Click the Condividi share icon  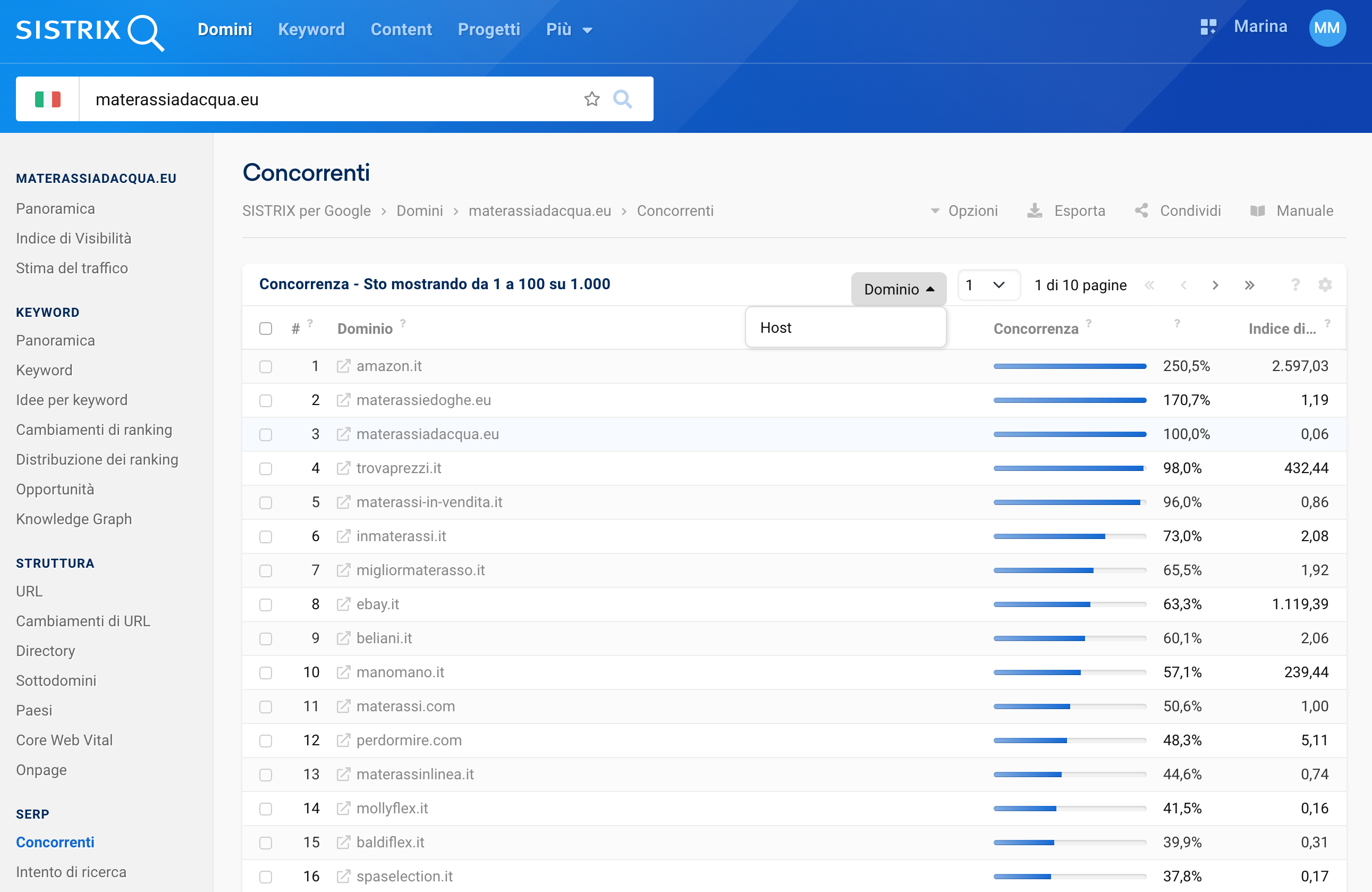1141,211
